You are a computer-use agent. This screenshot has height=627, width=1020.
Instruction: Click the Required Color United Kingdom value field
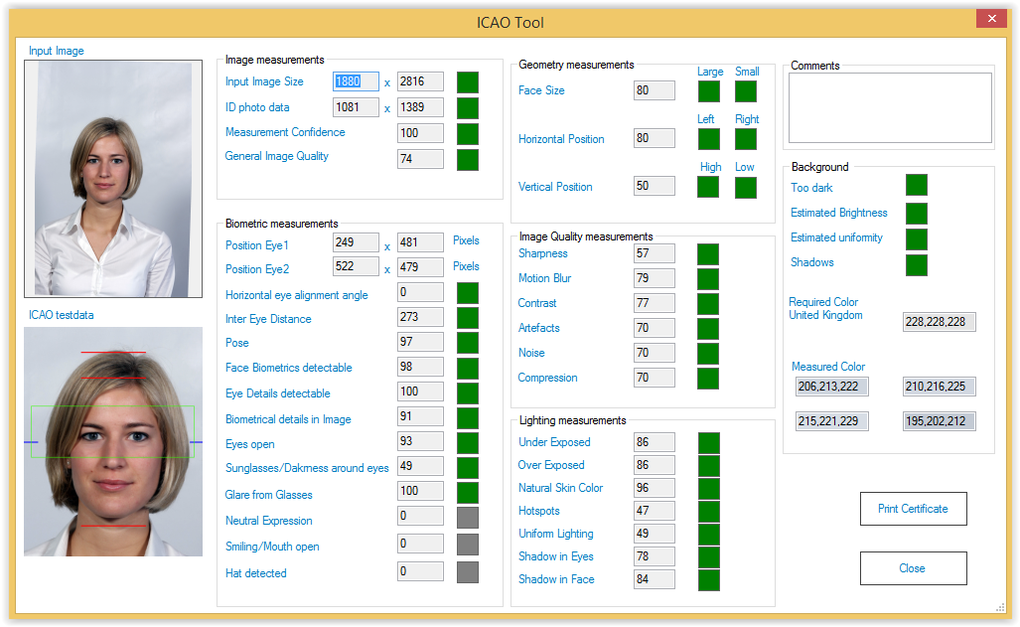(x=939, y=322)
